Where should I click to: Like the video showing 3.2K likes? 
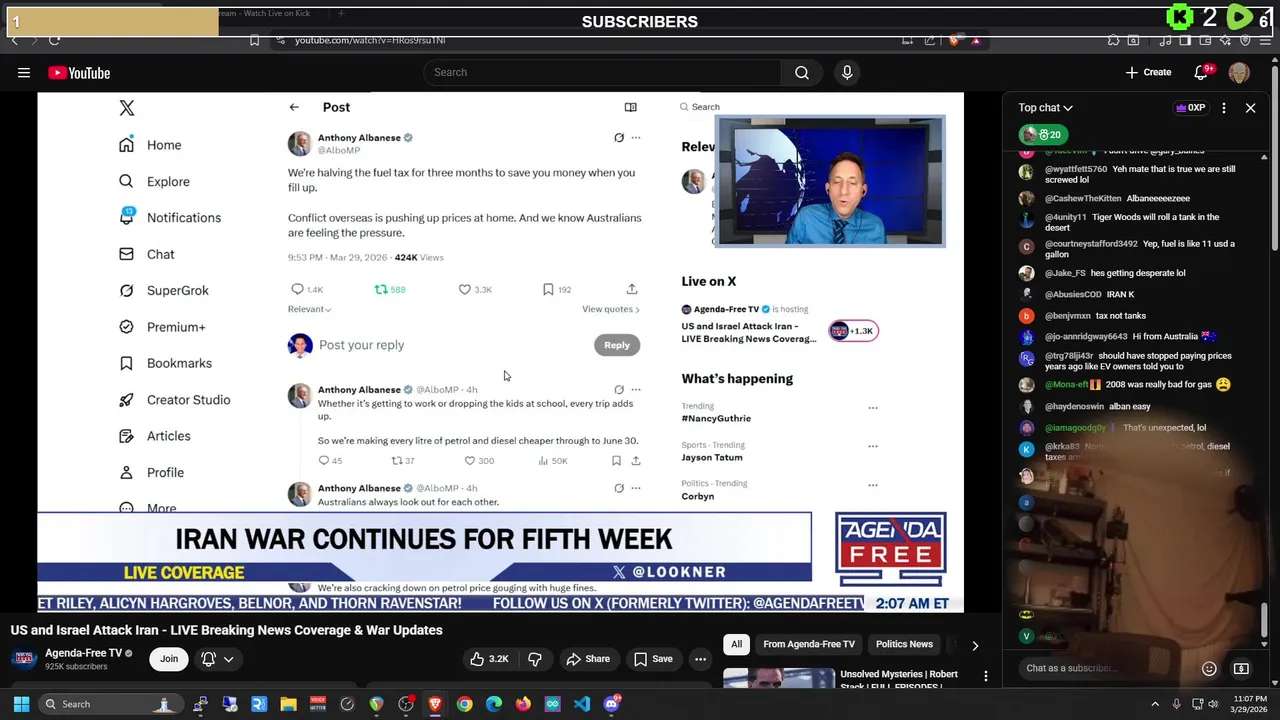coord(490,659)
